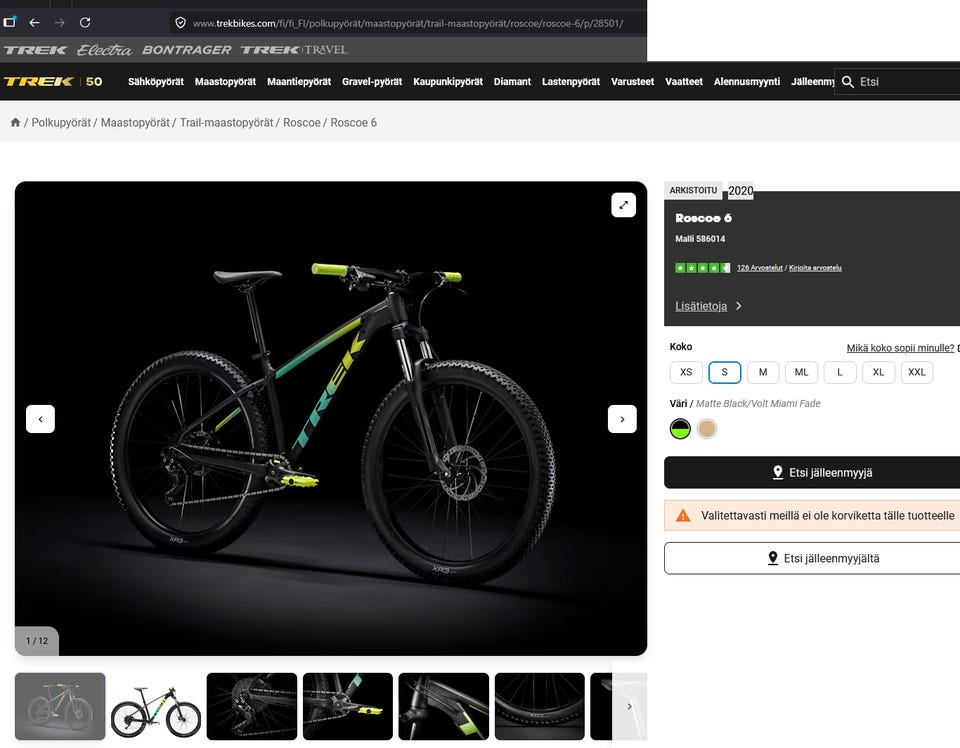Open the Diamant menu

click(x=512, y=81)
